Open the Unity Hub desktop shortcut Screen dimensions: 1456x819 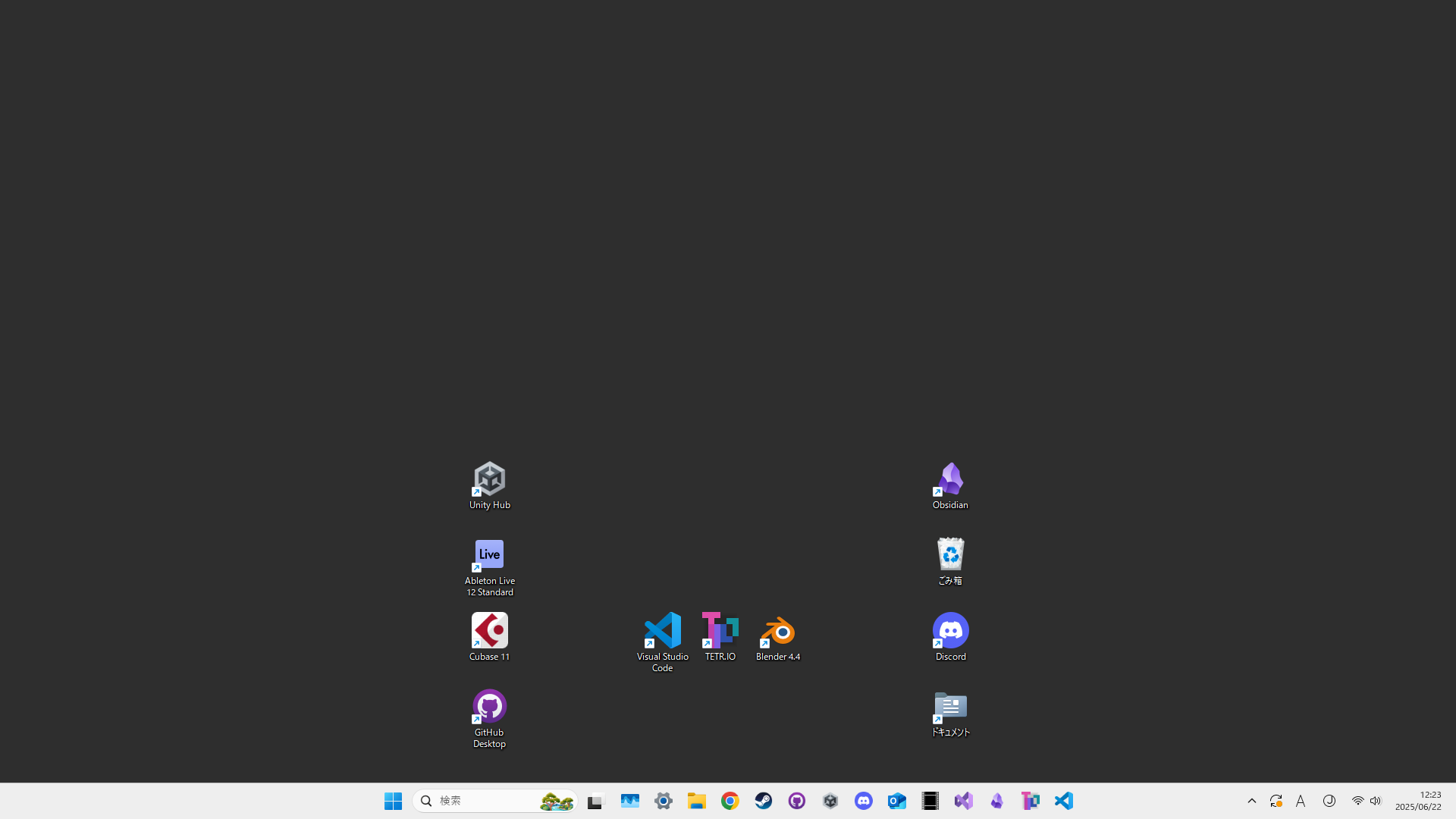point(489,485)
